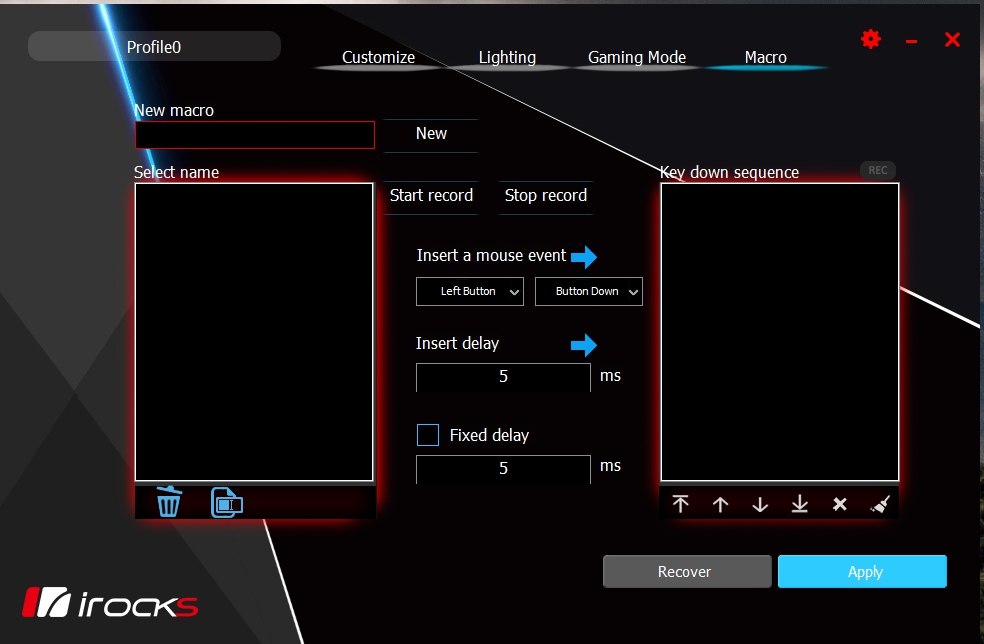Apply the current settings
984x644 pixels.
862,571
